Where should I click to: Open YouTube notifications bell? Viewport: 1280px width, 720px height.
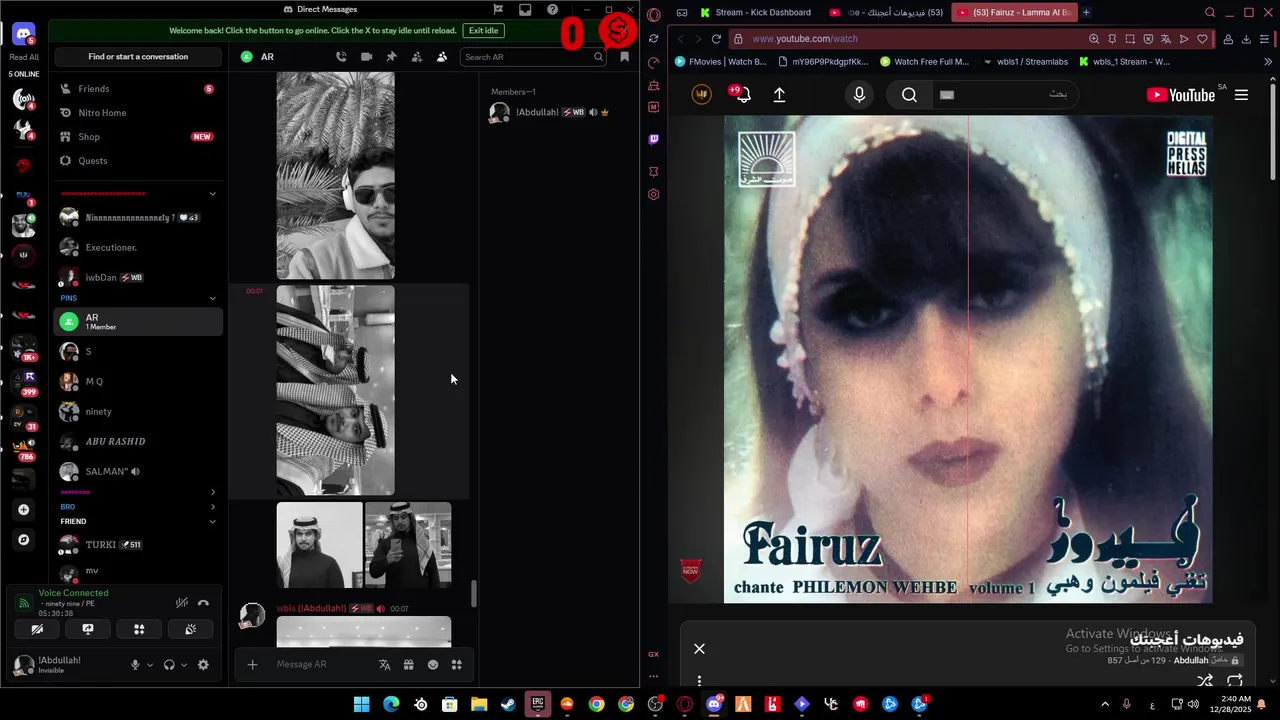[741, 95]
